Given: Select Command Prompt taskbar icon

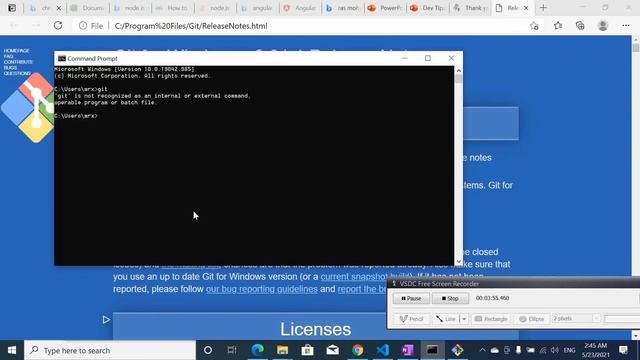Looking at the screenshot, I should pos(432,350).
